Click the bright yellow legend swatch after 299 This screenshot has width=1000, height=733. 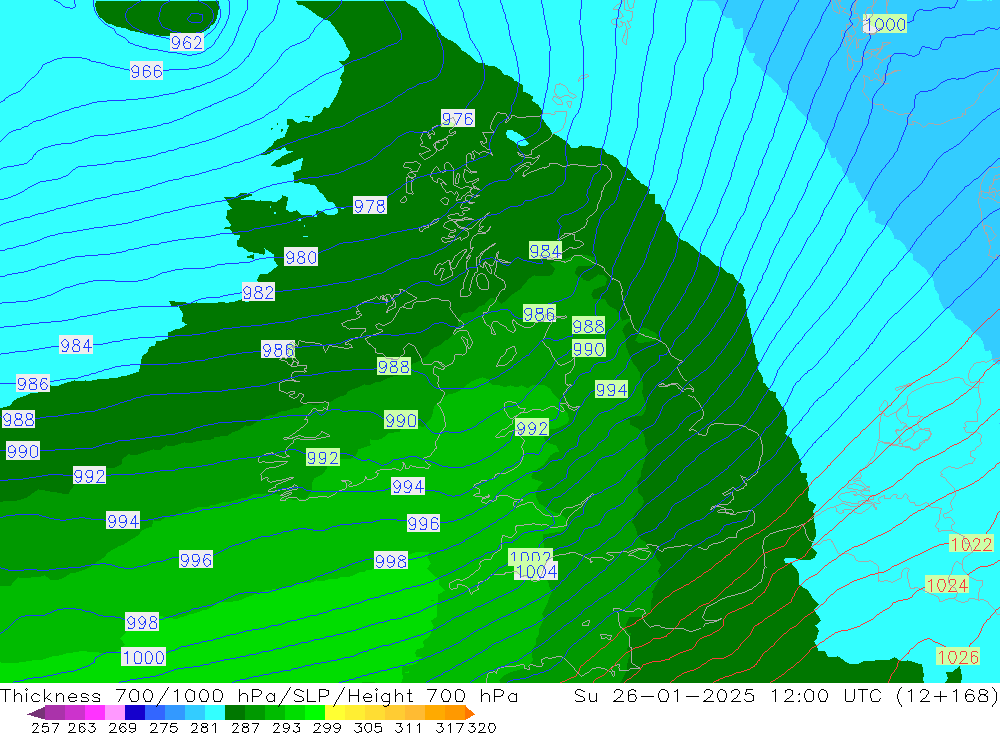coord(335,712)
